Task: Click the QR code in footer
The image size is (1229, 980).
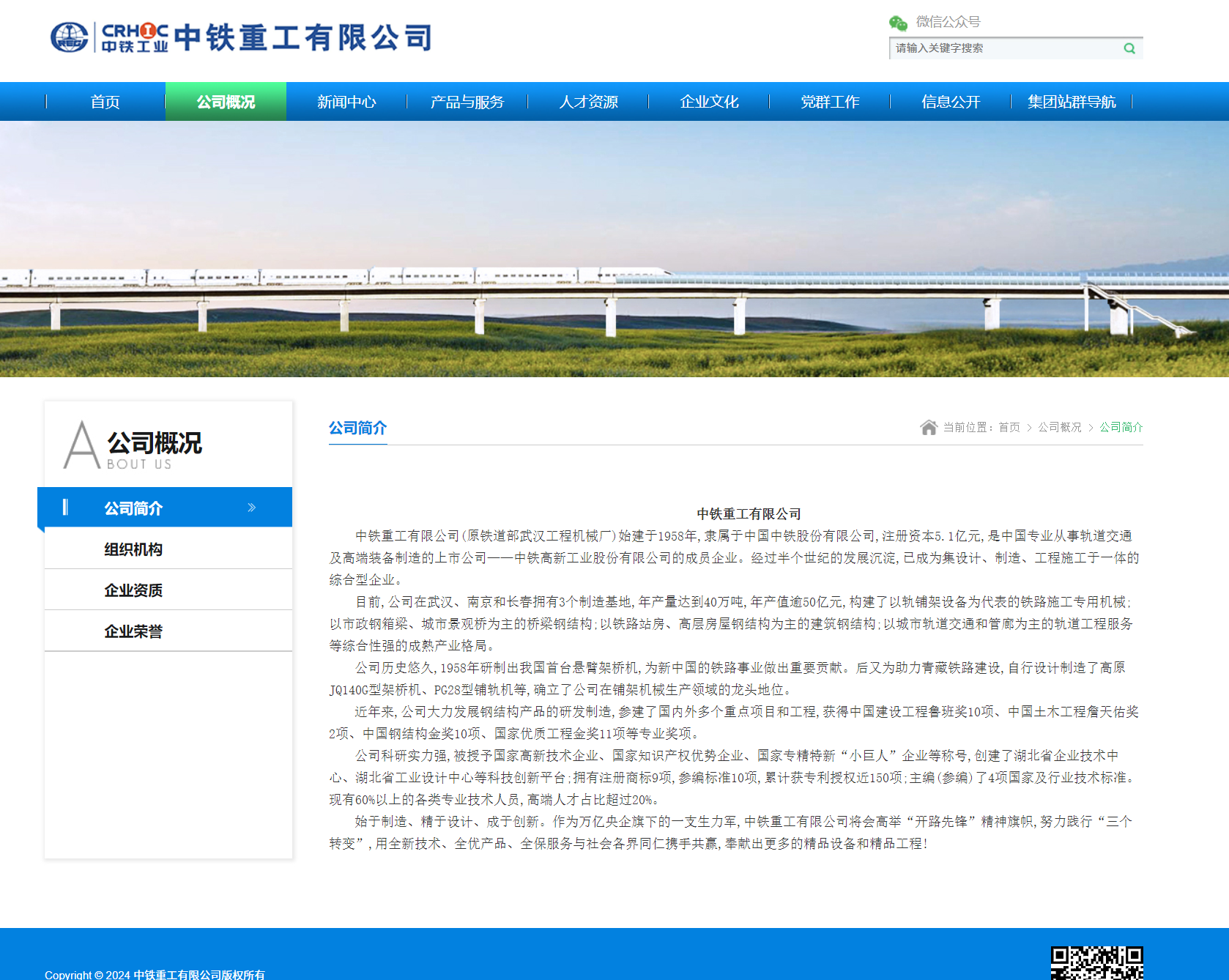Action: point(1096,962)
